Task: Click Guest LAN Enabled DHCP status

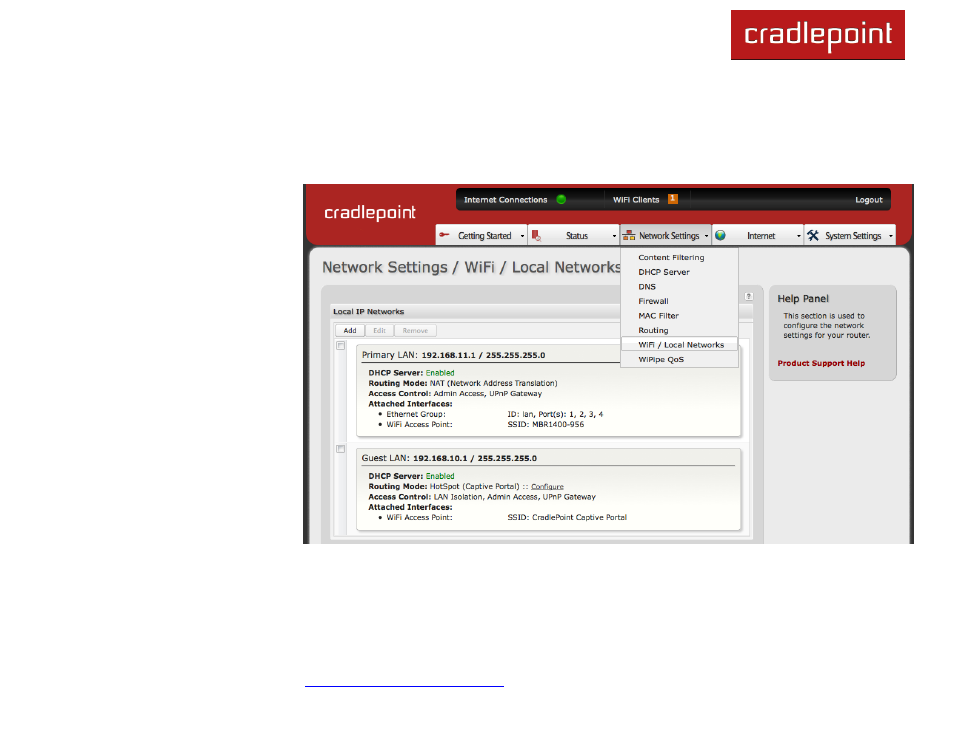Action: pyautogui.click(x=440, y=476)
